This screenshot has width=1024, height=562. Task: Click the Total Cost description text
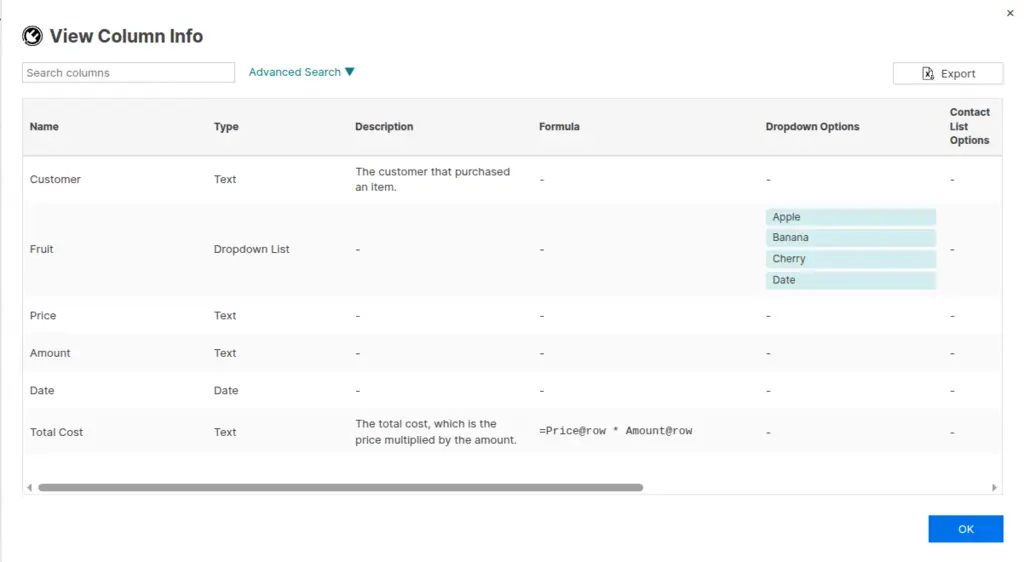(436, 432)
